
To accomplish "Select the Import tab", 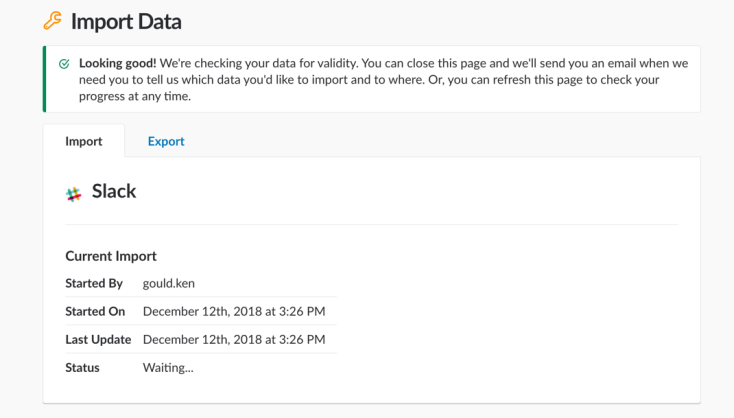I will coord(84,141).
